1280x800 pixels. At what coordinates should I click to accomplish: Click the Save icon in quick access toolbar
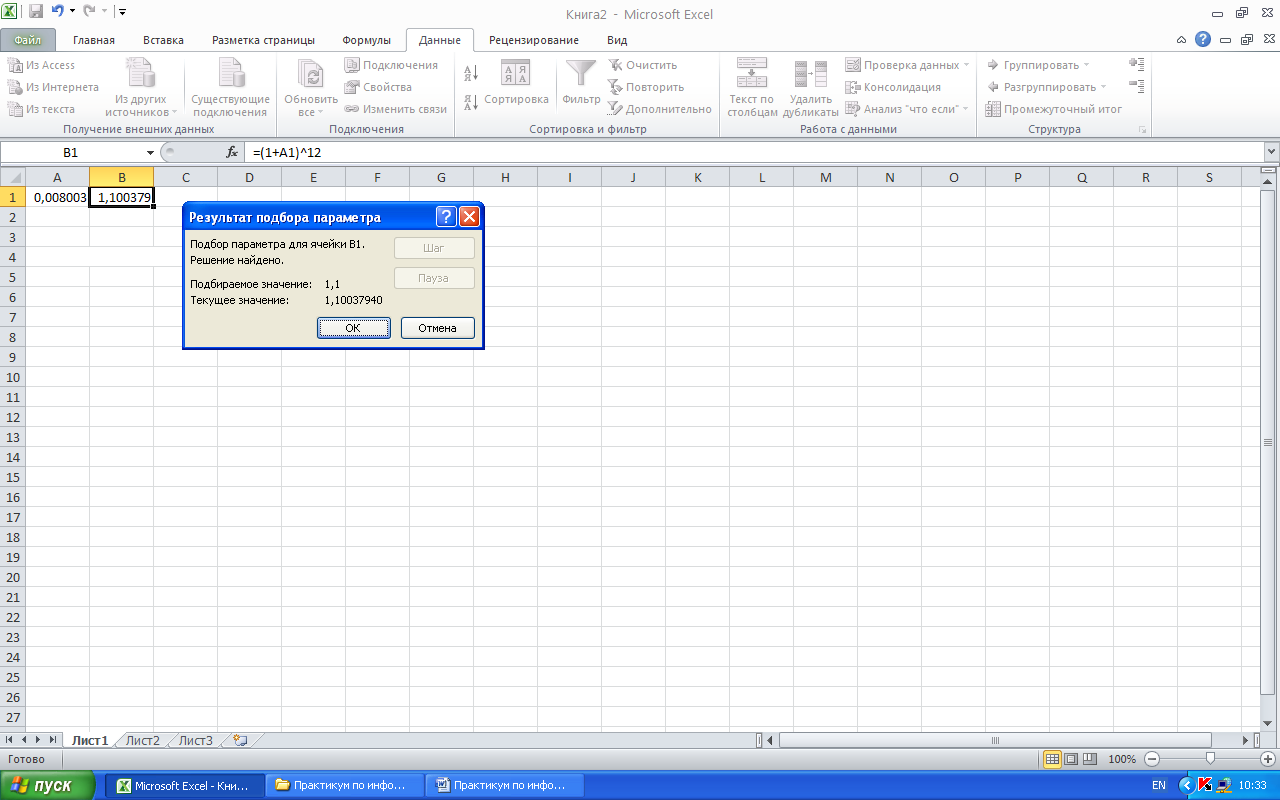(x=36, y=12)
